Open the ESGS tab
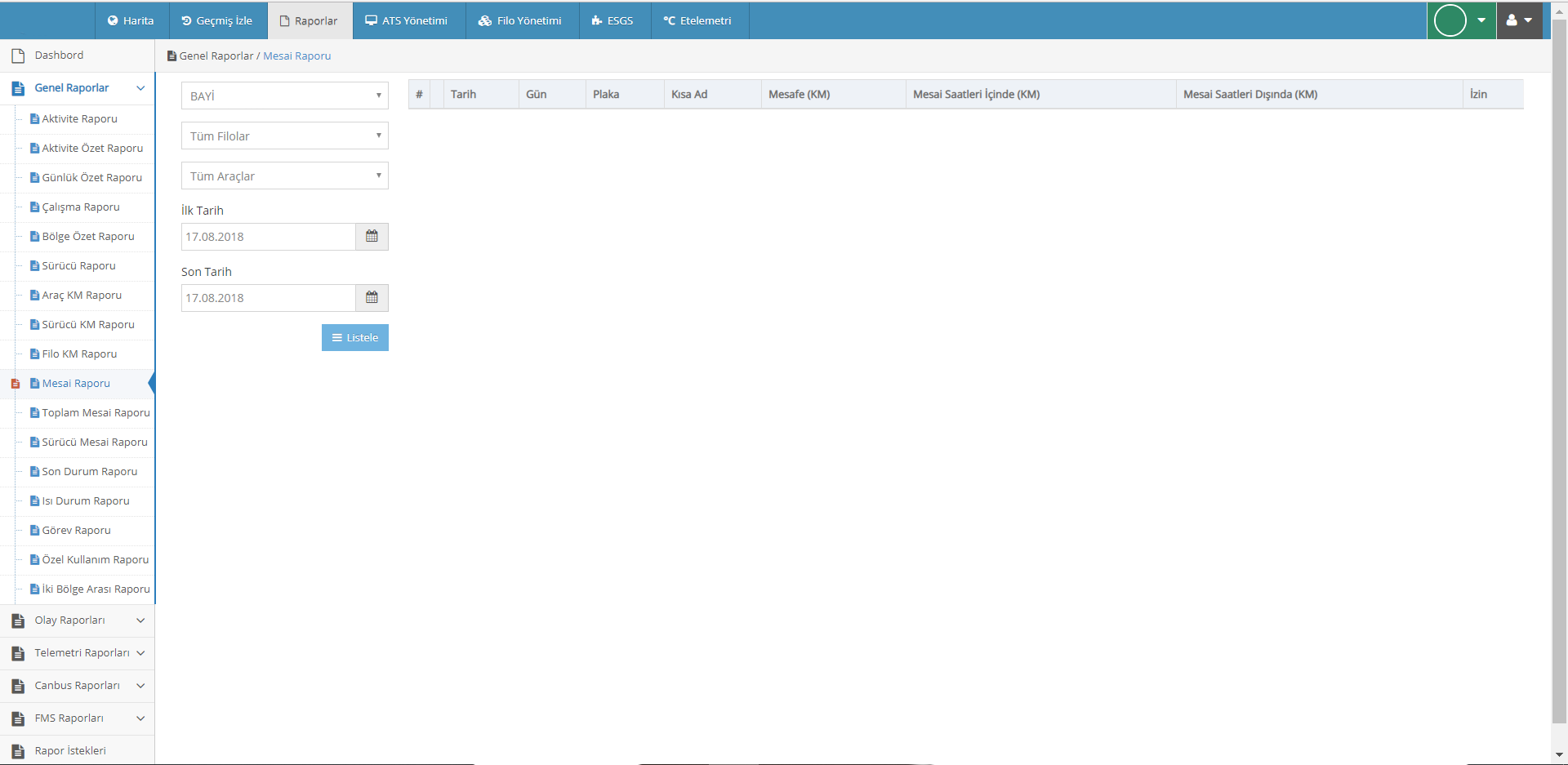Viewport: 1568px width, 765px height. click(x=613, y=20)
